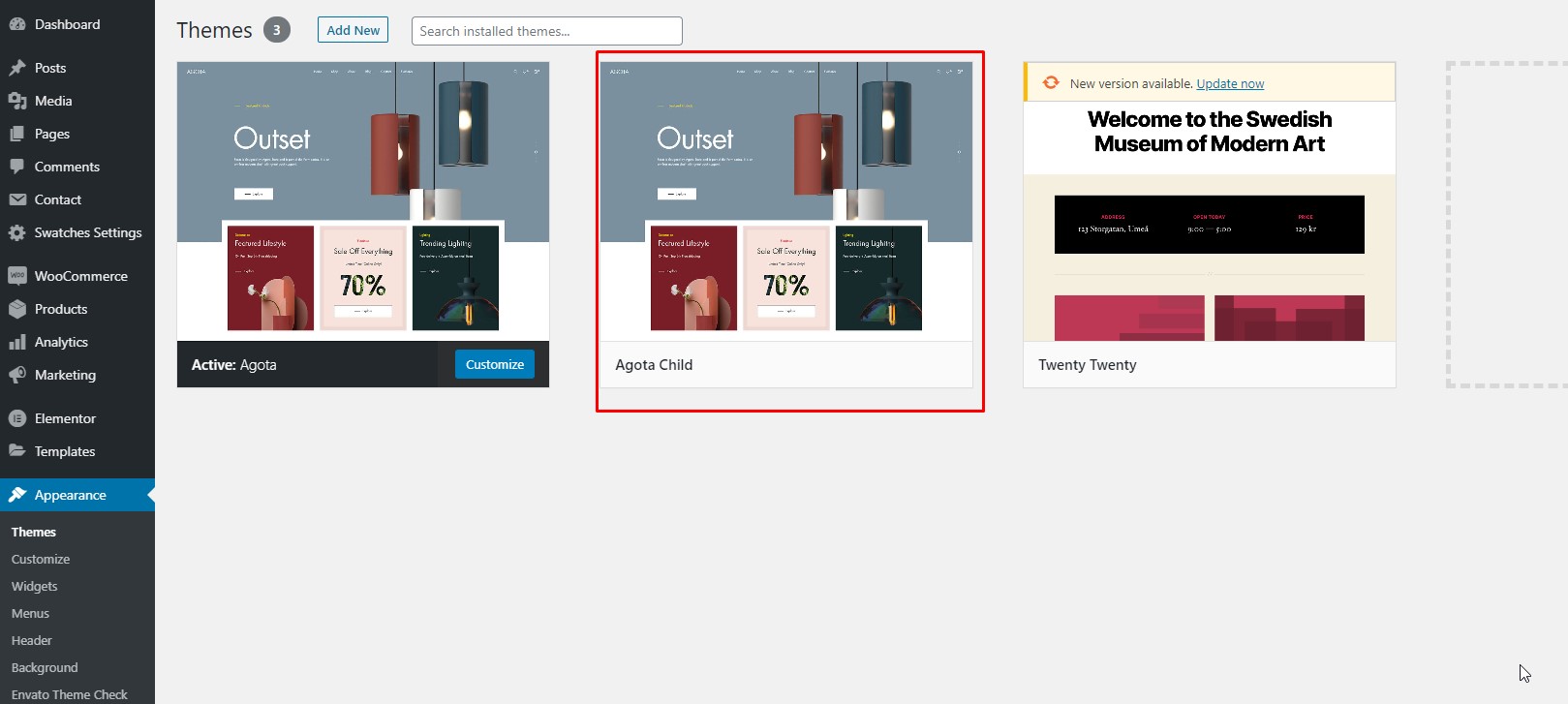
Task: Click Customize button on active Agota theme
Action: [x=494, y=364]
